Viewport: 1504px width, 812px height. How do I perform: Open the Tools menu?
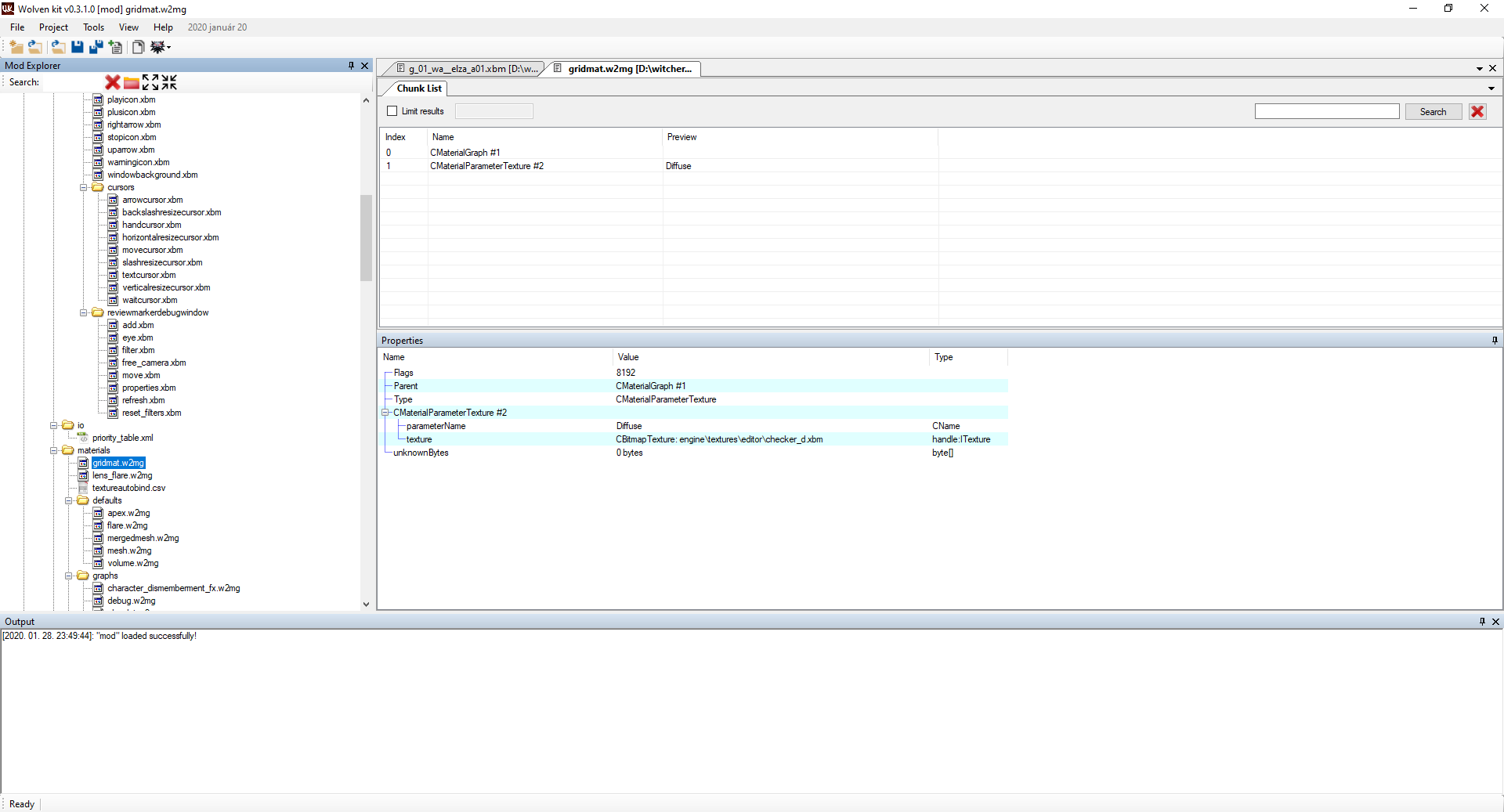coord(93,27)
